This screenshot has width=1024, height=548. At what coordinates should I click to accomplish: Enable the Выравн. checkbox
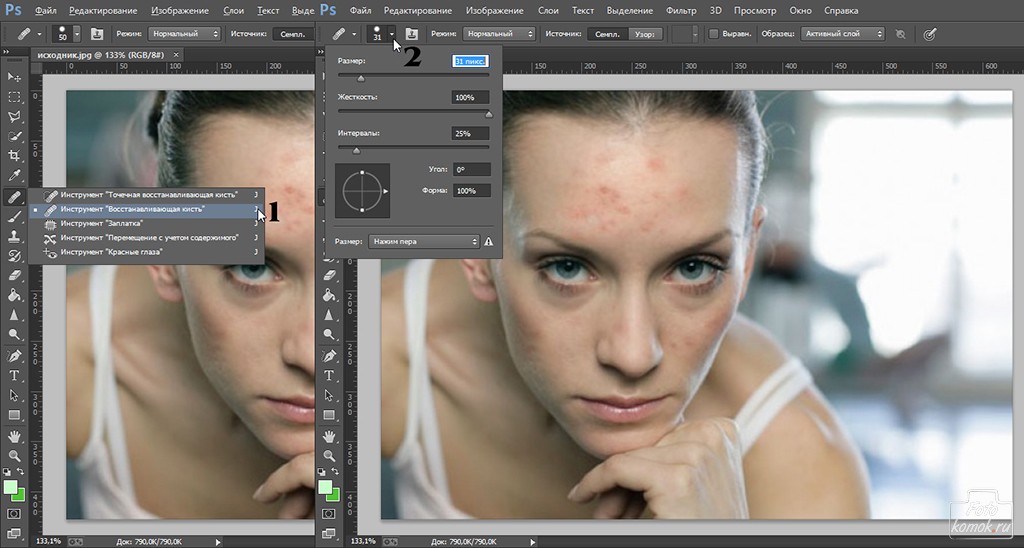(x=714, y=34)
